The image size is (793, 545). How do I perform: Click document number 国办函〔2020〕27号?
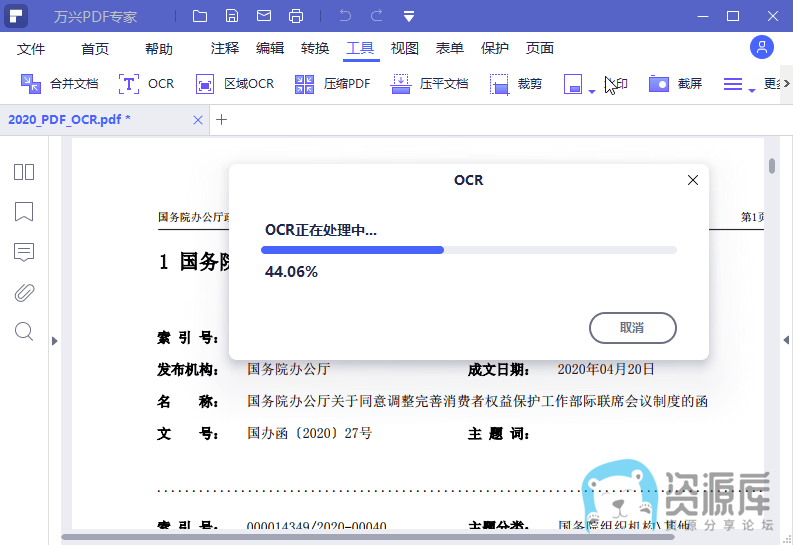click(x=310, y=433)
